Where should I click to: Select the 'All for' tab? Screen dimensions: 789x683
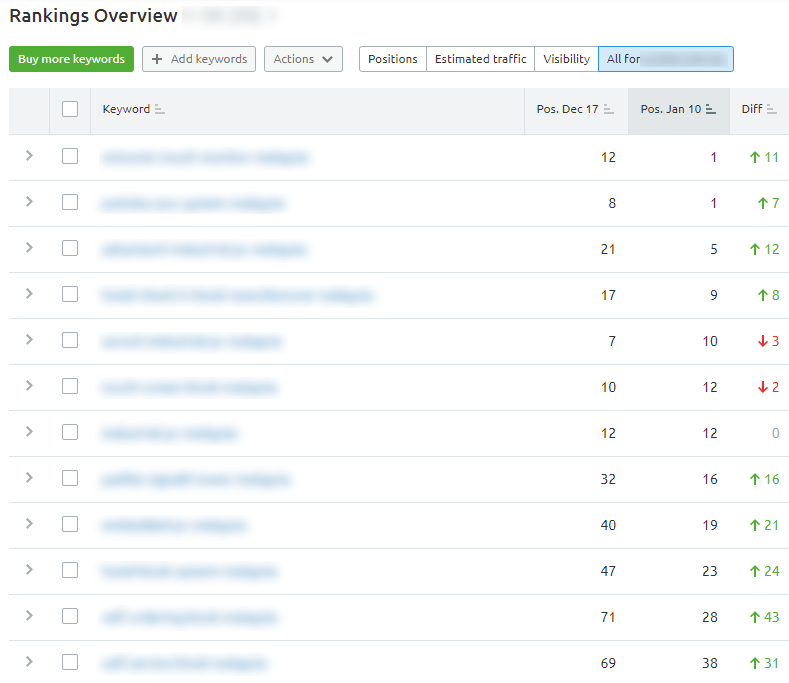click(x=666, y=59)
